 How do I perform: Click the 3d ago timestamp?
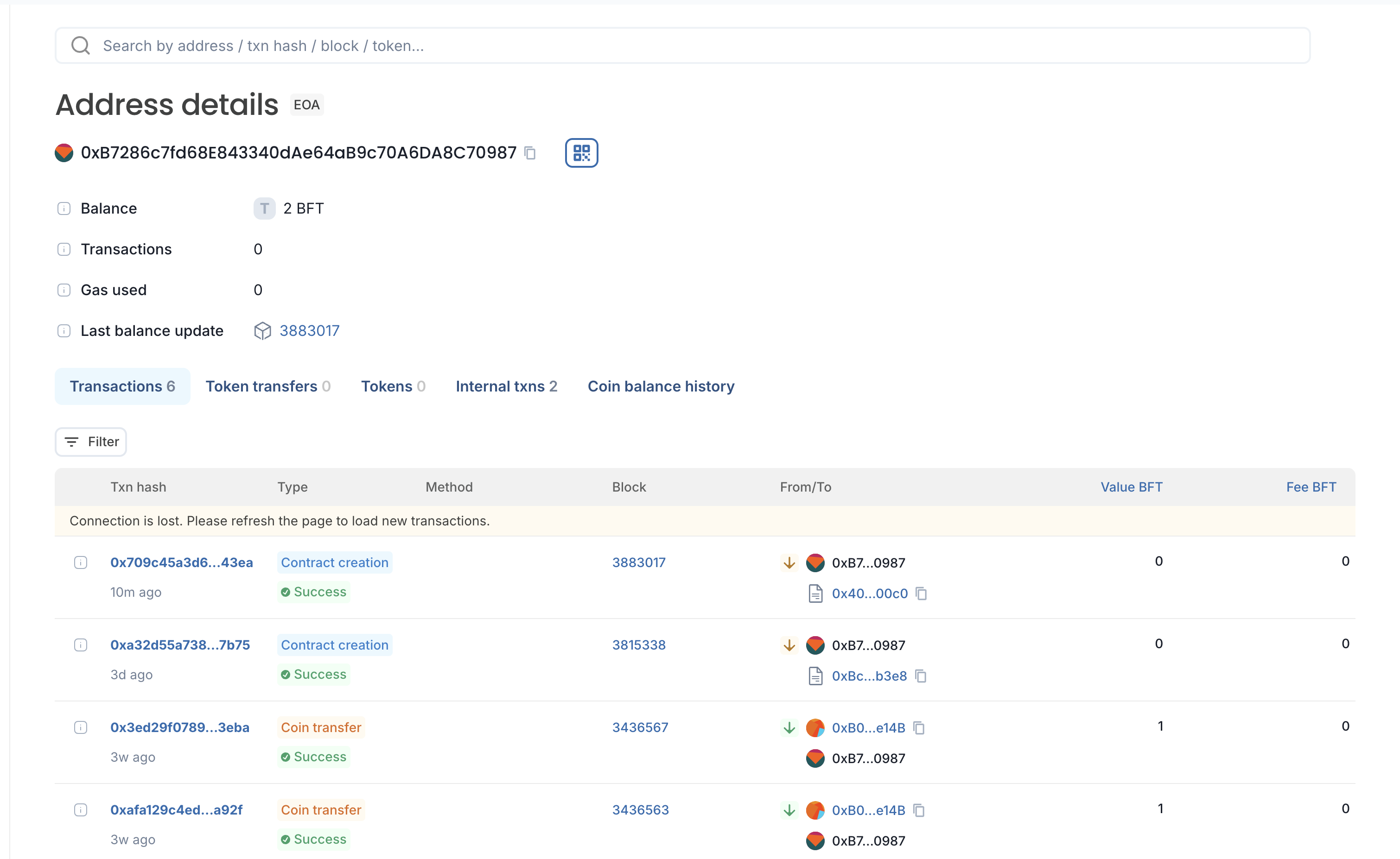pyautogui.click(x=131, y=674)
